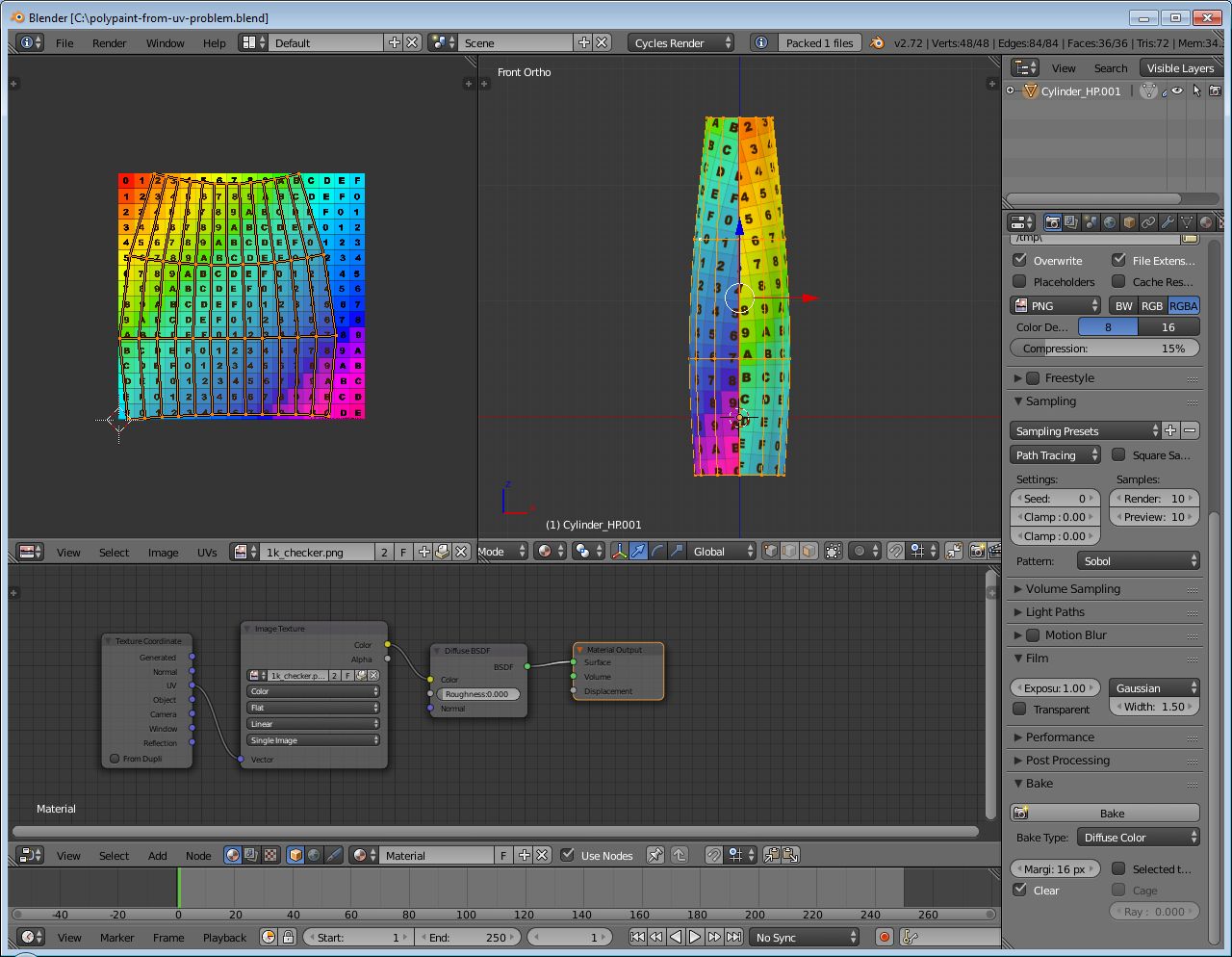Open the Object properties tab cube icon
The image size is (1232, 957).
[x=1129, y=222]
